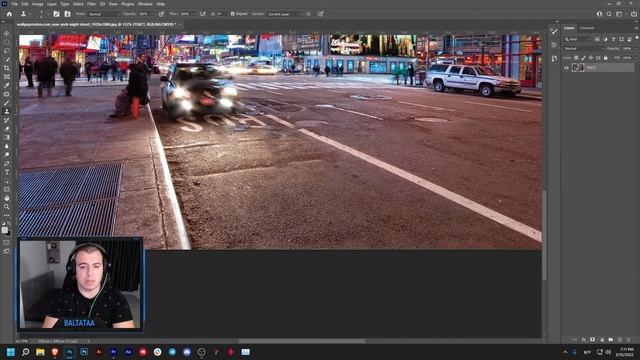640x360 pixels.
Task: Select the Move tool
Action: pyautogui.click(x=7, y=33)
